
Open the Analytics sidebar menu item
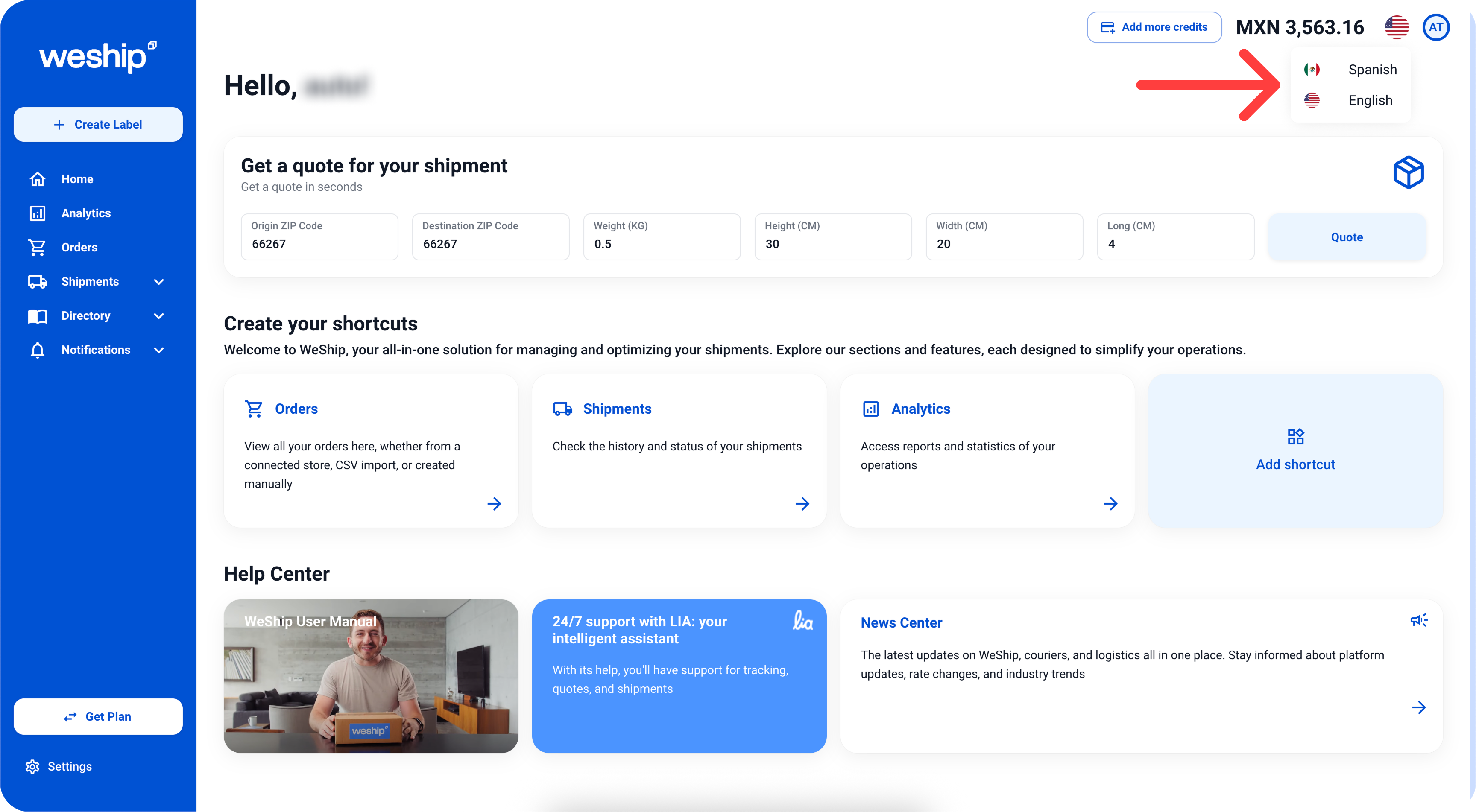click(x=86, y=213)
